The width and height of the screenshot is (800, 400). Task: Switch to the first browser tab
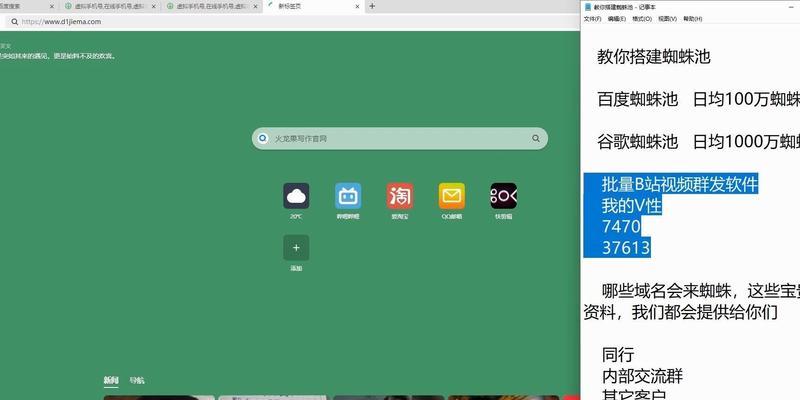[28, 7]
